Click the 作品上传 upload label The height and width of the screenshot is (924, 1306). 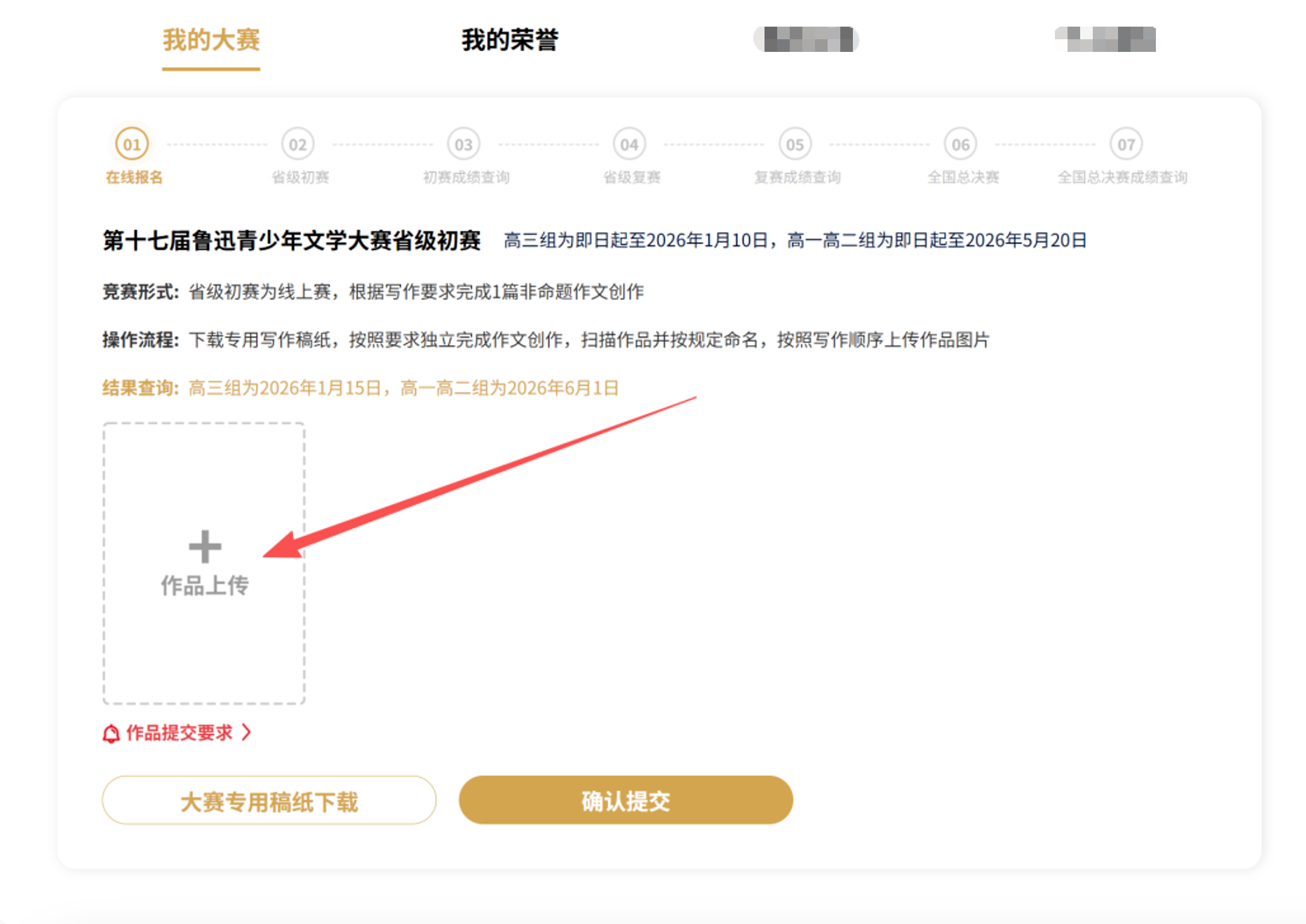[205, 585]
